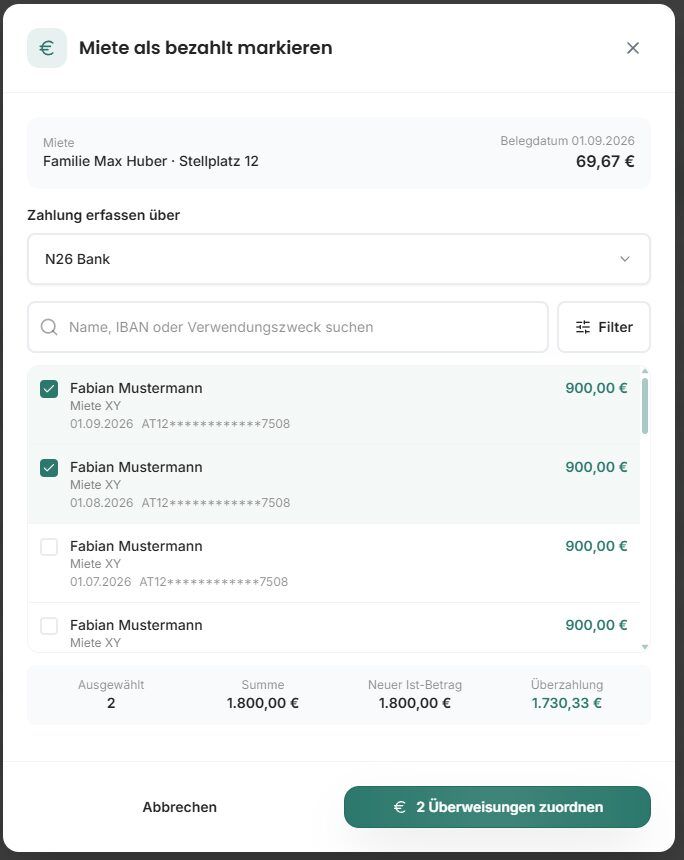Click euro icon on assign transfers button

[400, 807]
